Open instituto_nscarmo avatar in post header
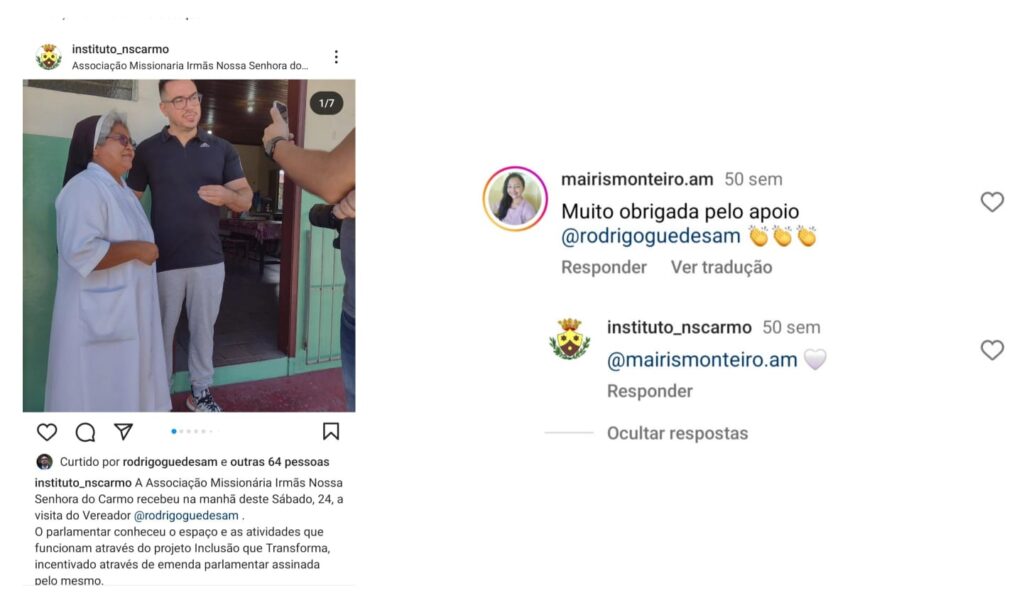Viewport: 1024px width, 608px height. [x=49, y=57]
